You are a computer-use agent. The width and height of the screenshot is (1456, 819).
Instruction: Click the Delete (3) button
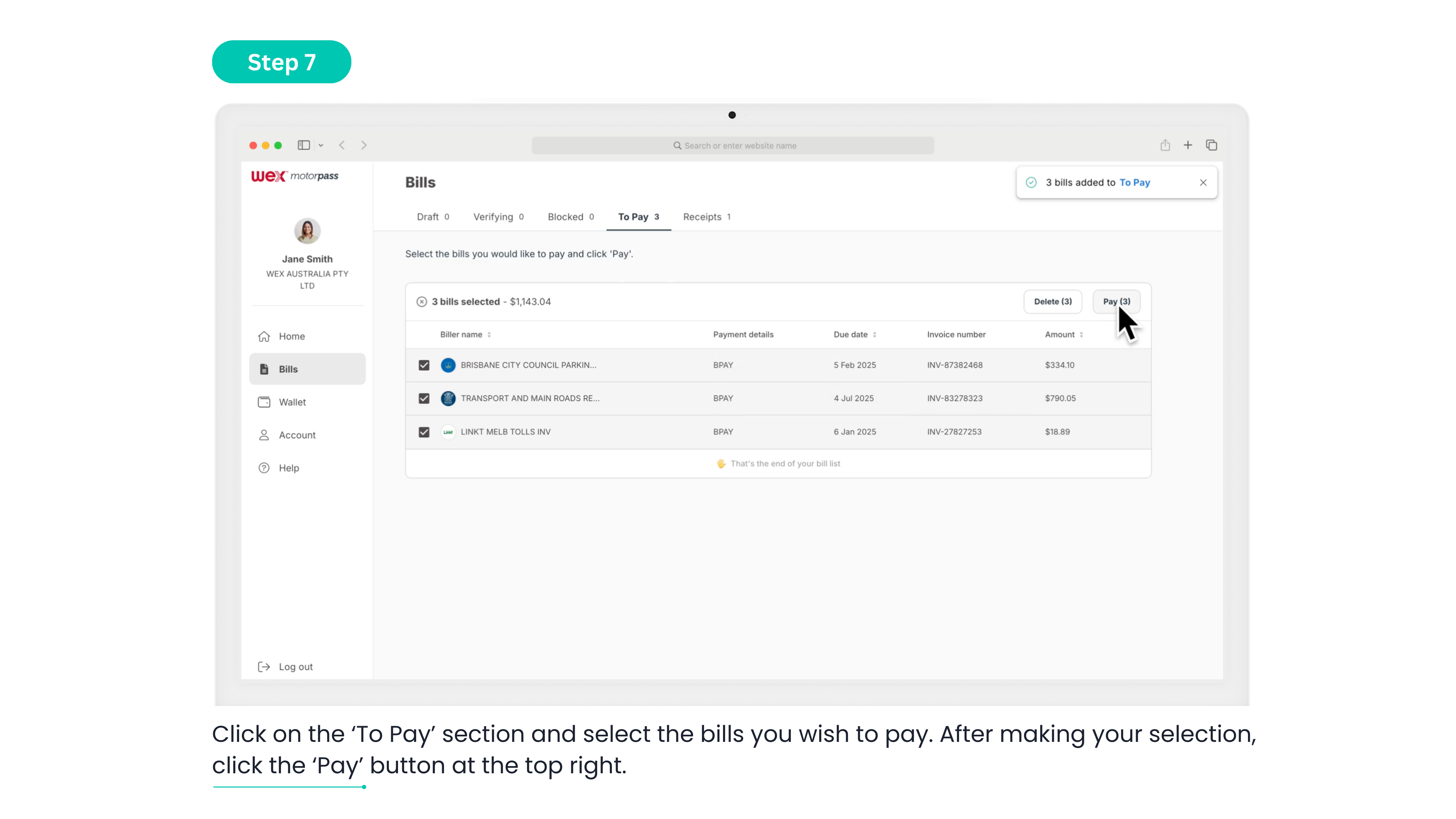coord(1053,301)
